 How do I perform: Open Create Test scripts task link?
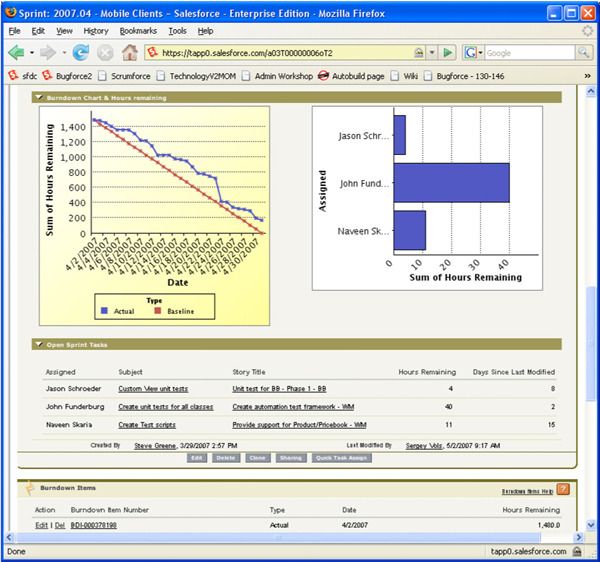pyautogui.click(x=147, y=425)
